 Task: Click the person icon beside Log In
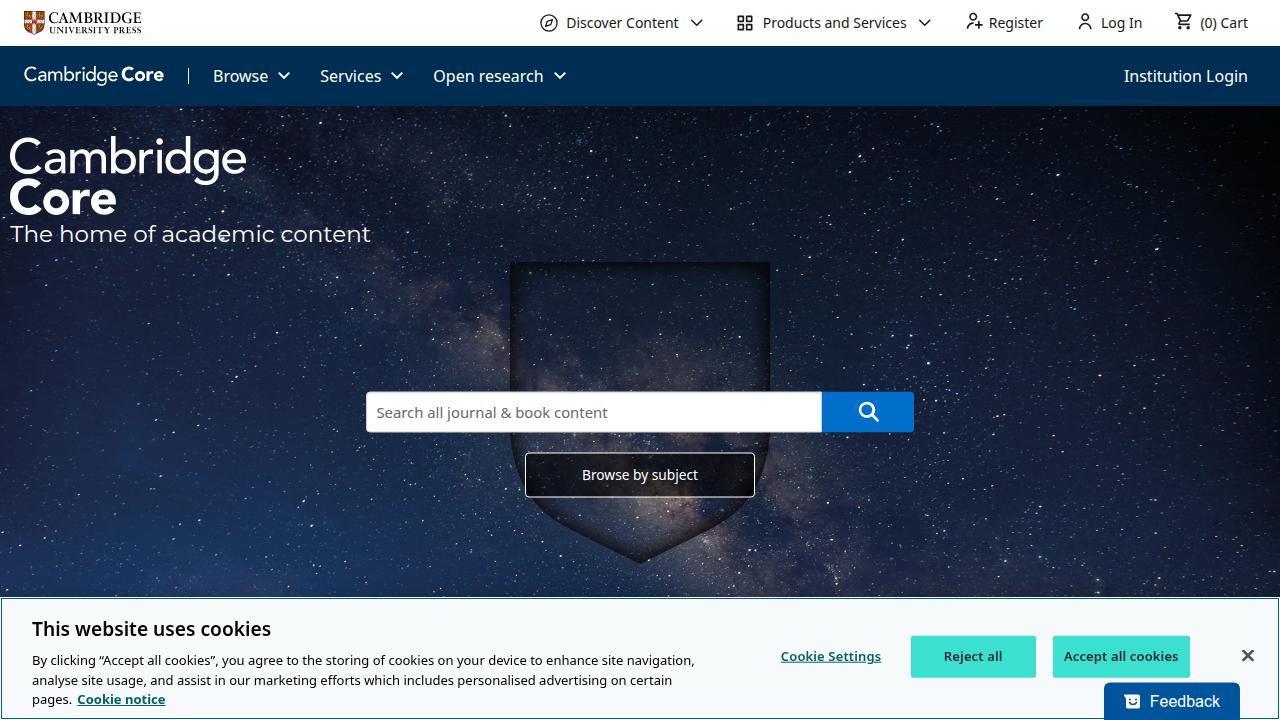click(x=1085, y=22)
